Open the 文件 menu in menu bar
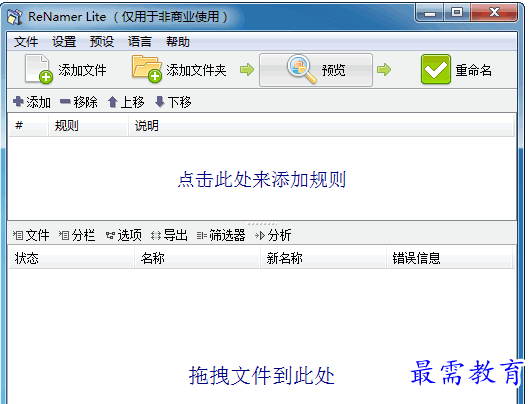 (26, 42)
